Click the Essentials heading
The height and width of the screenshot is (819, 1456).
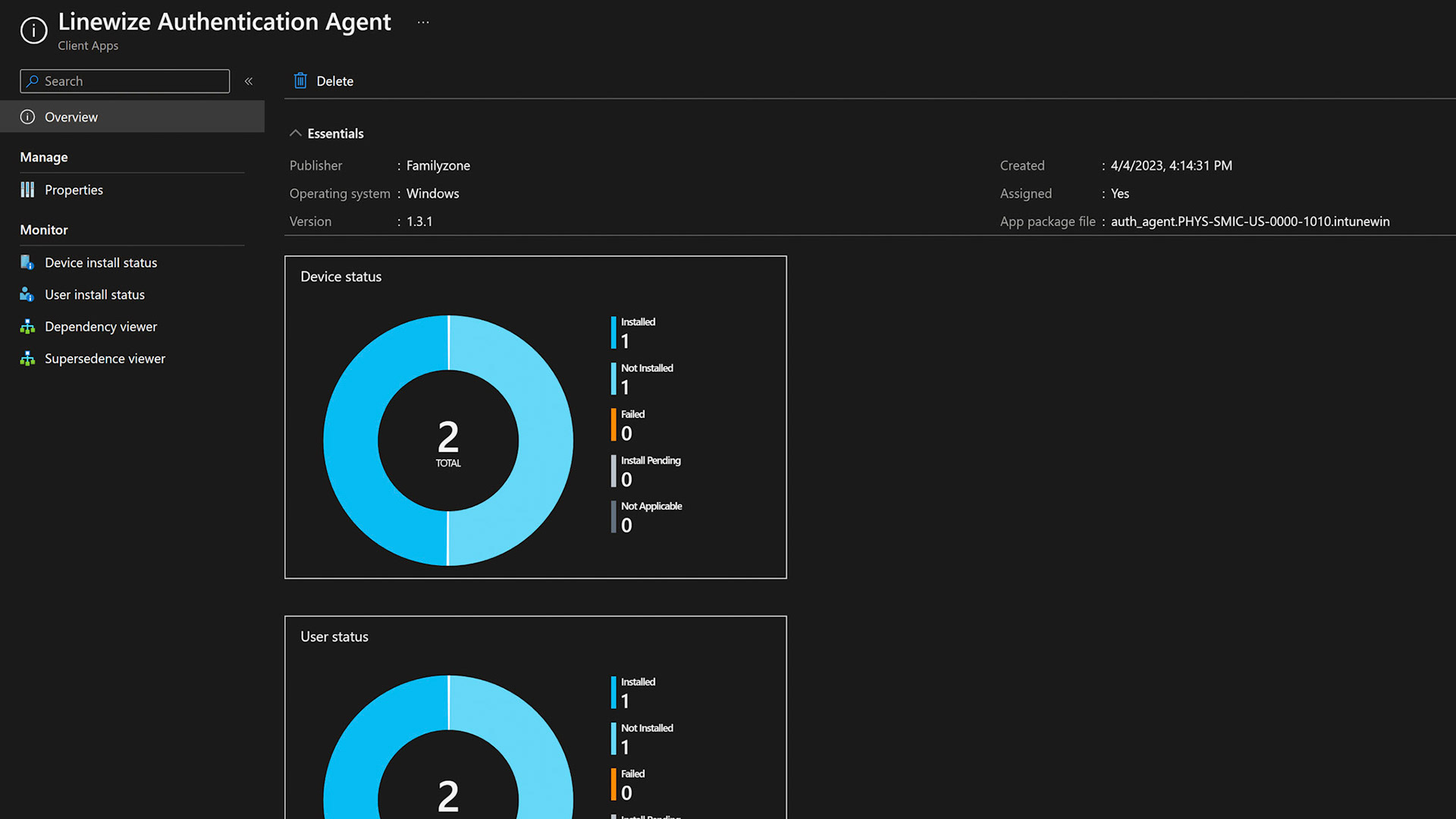tap(335, 133)
